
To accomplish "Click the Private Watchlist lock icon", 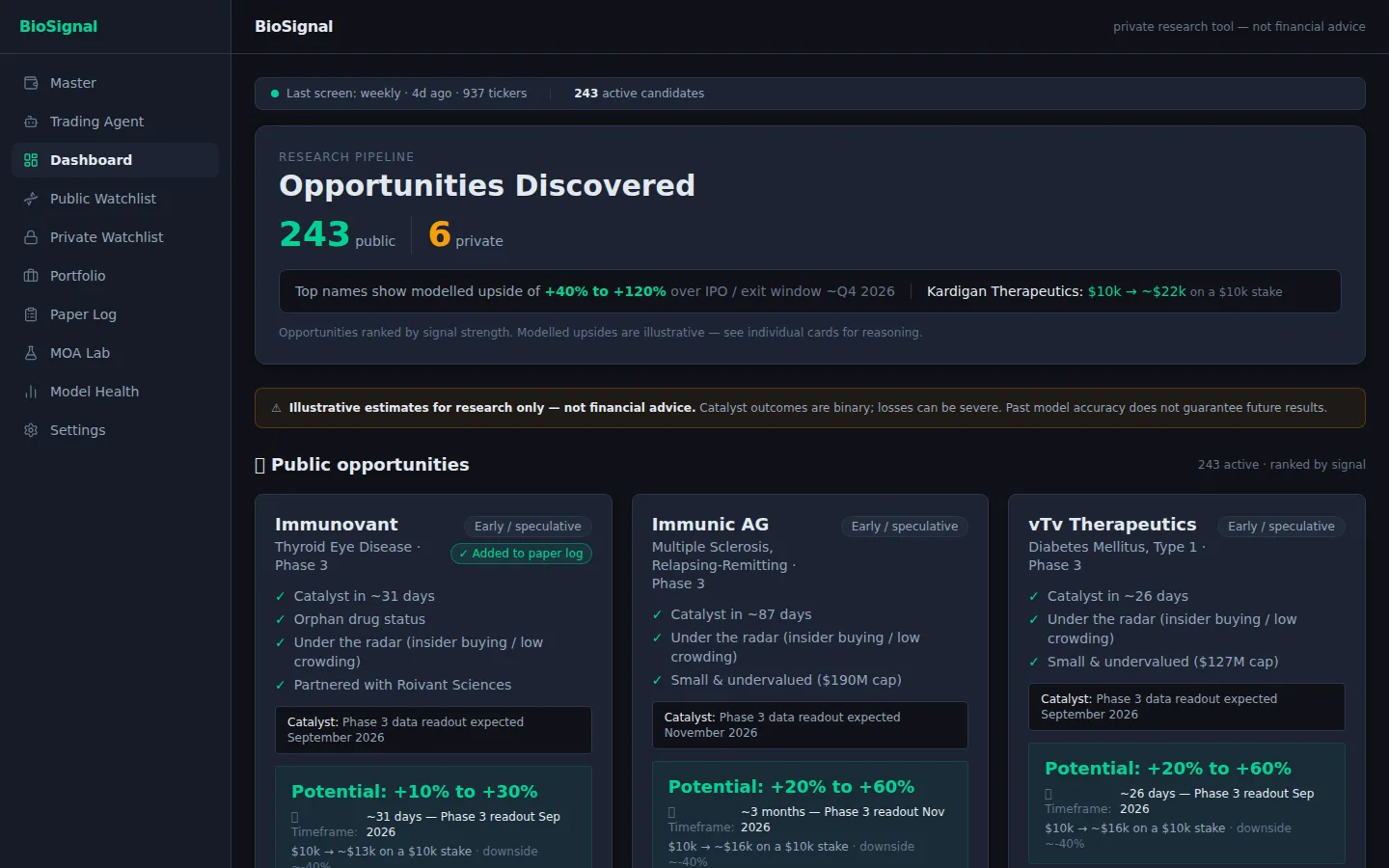I will (31, 237).
